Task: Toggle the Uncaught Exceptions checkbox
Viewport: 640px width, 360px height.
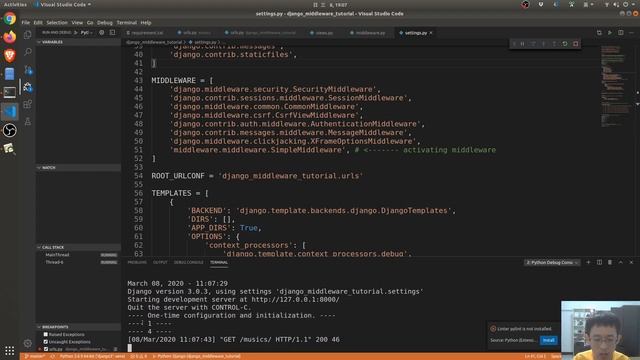Action: pyautogui.click(x=46, y=342)
